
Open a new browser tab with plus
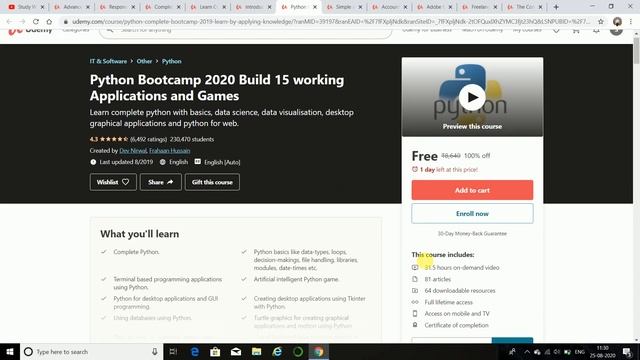pos(556,7)
